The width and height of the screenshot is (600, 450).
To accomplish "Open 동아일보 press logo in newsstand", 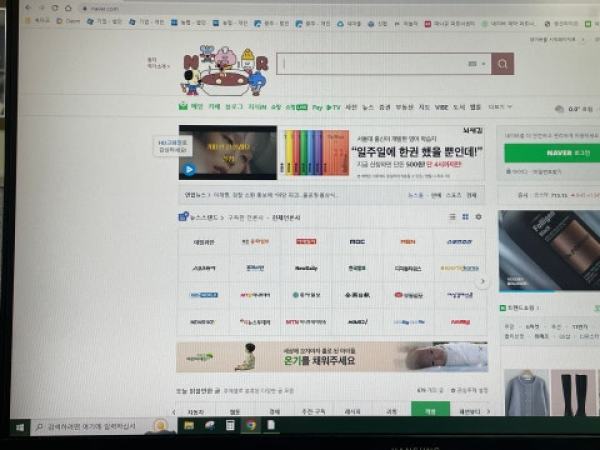I will (306, 295).
